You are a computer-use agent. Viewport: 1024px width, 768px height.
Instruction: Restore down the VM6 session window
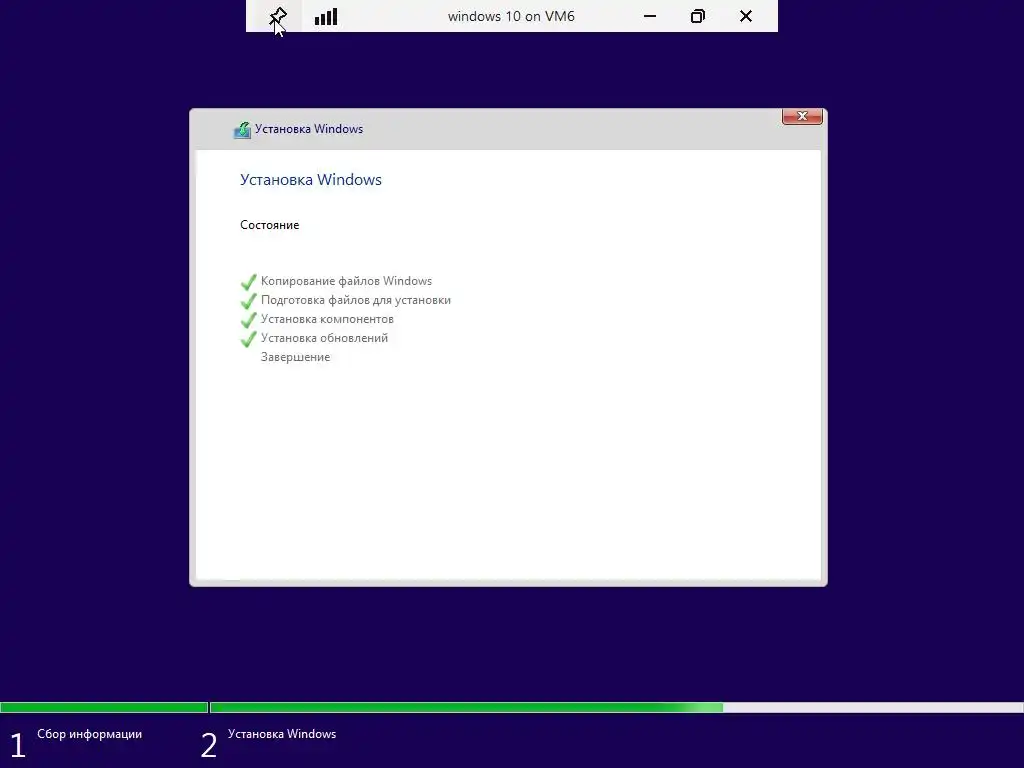click(697, 16)
